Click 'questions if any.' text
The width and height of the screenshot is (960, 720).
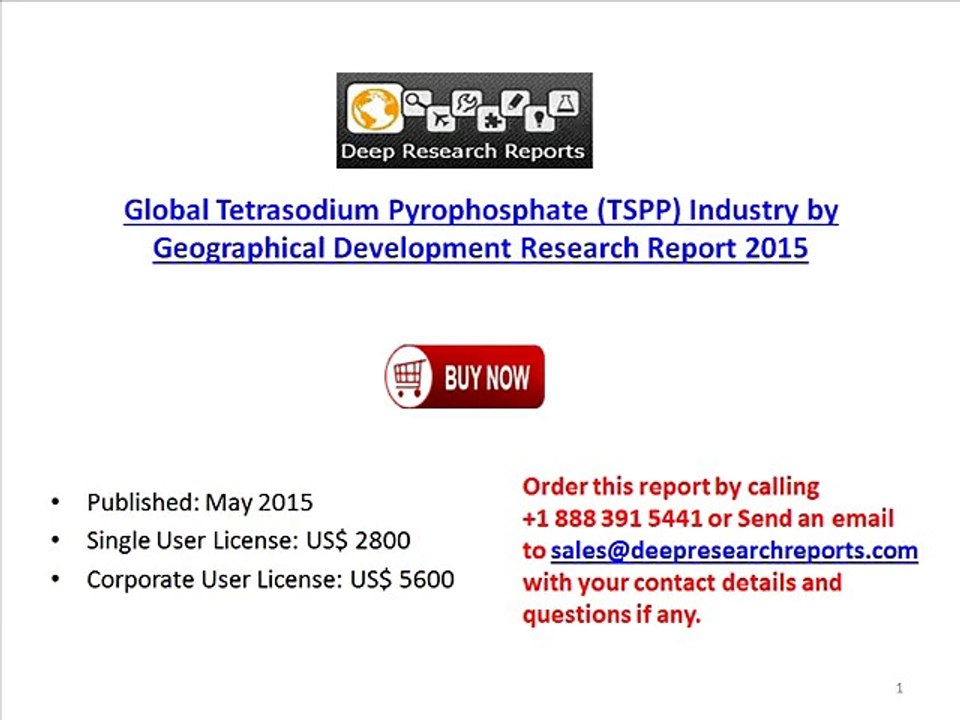point(612,614)
